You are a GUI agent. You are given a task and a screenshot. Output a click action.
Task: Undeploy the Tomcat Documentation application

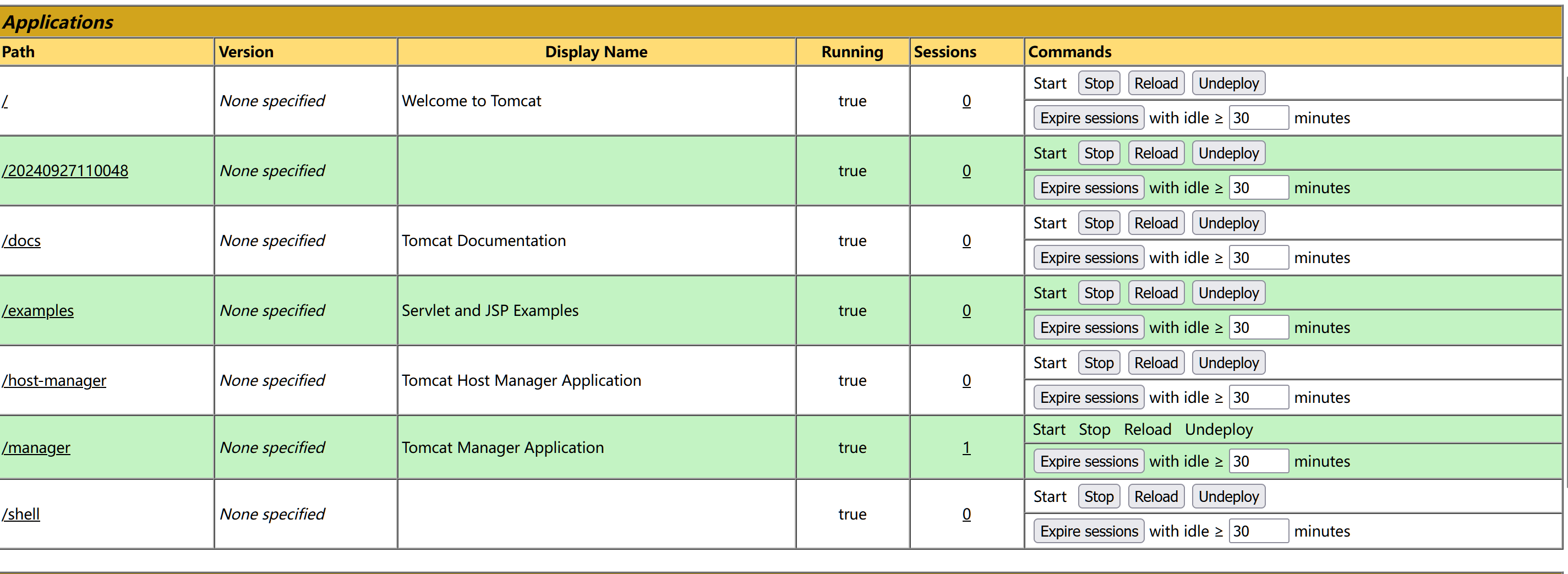[1228, 223]
